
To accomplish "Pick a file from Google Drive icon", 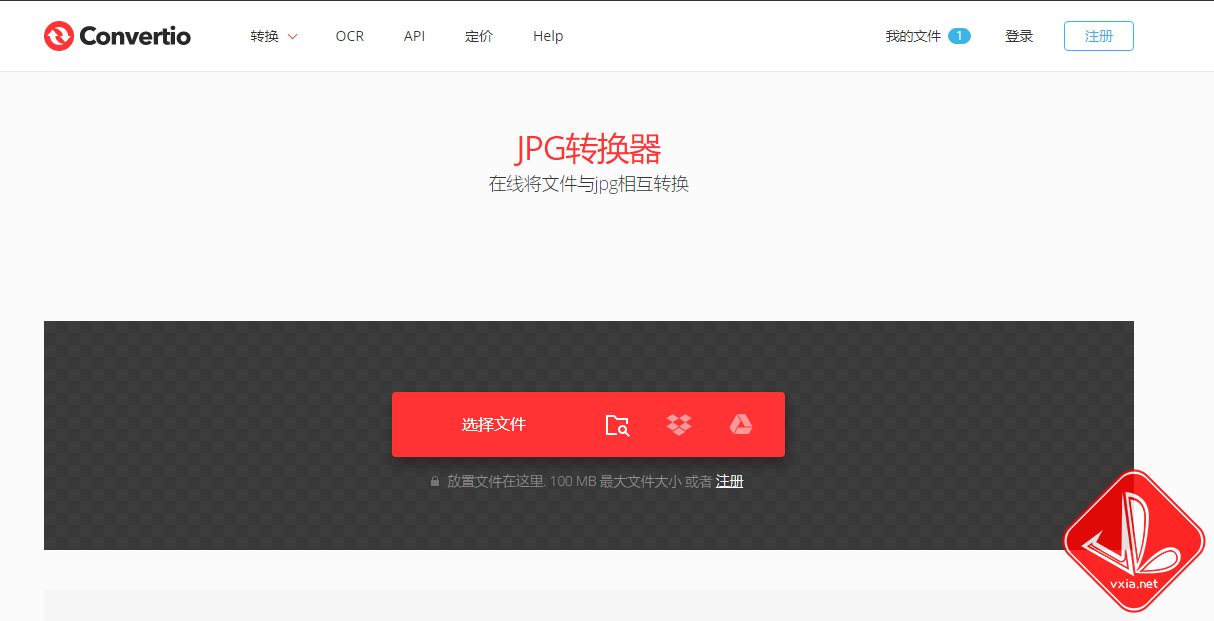I will tap(740, 425).
